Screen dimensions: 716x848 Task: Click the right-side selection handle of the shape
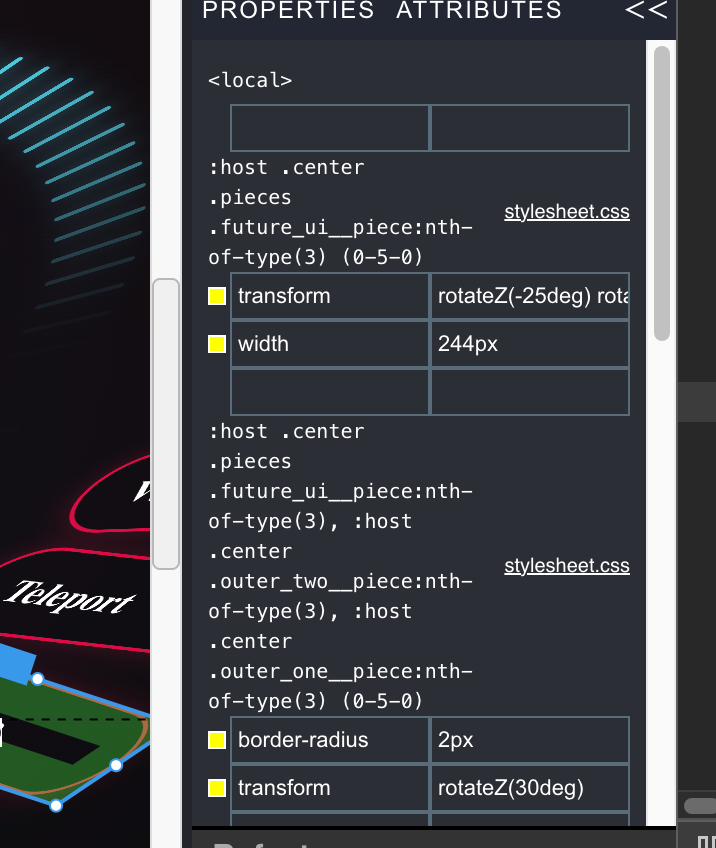click(x=116, y=765)
